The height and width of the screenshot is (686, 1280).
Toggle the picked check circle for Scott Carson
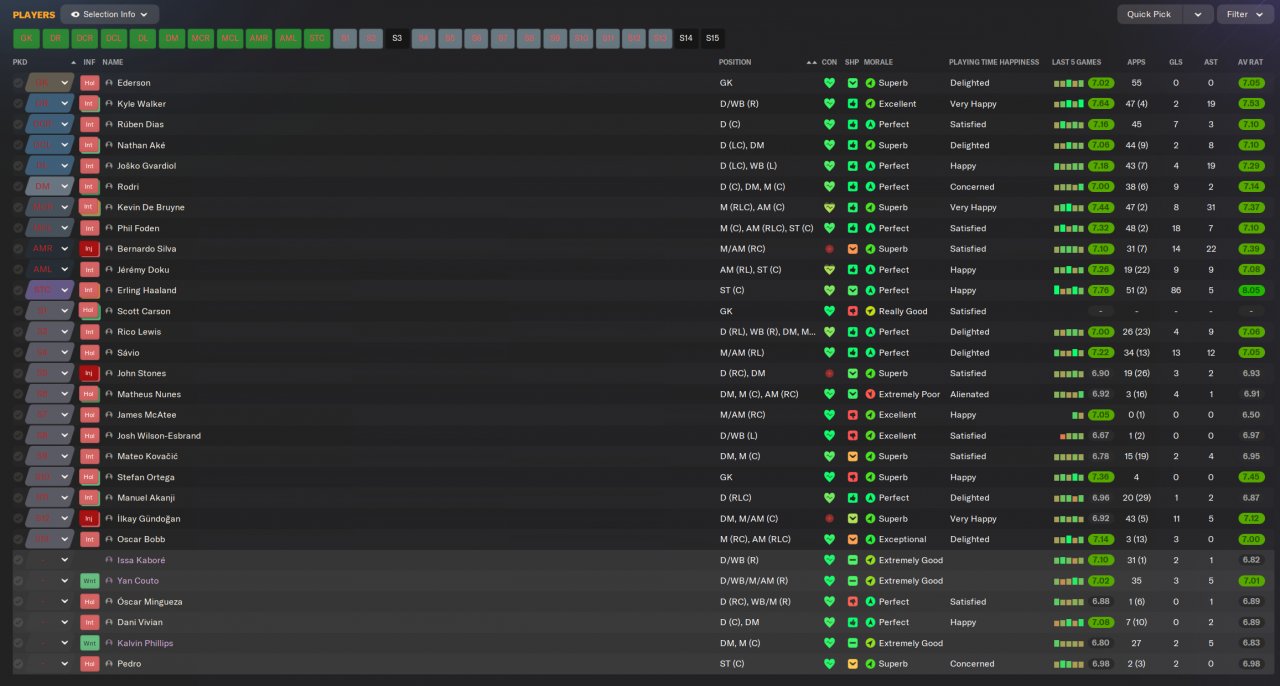point(18,311)
